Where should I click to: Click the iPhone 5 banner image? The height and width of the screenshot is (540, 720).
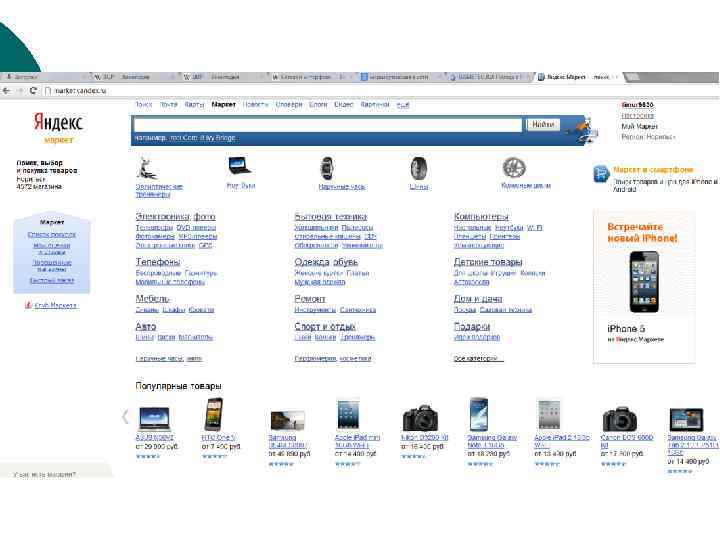click(x=644, y=282)
